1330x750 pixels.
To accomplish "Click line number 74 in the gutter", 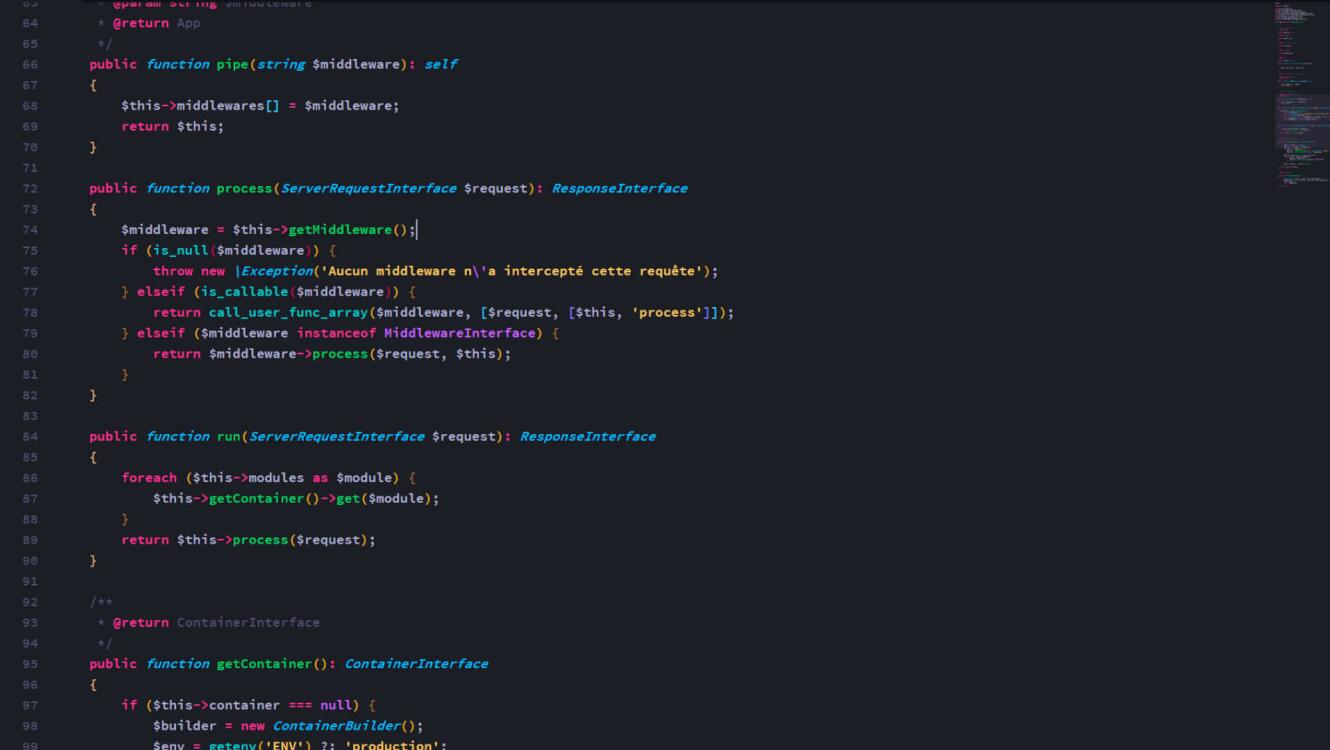I will 30,230.
